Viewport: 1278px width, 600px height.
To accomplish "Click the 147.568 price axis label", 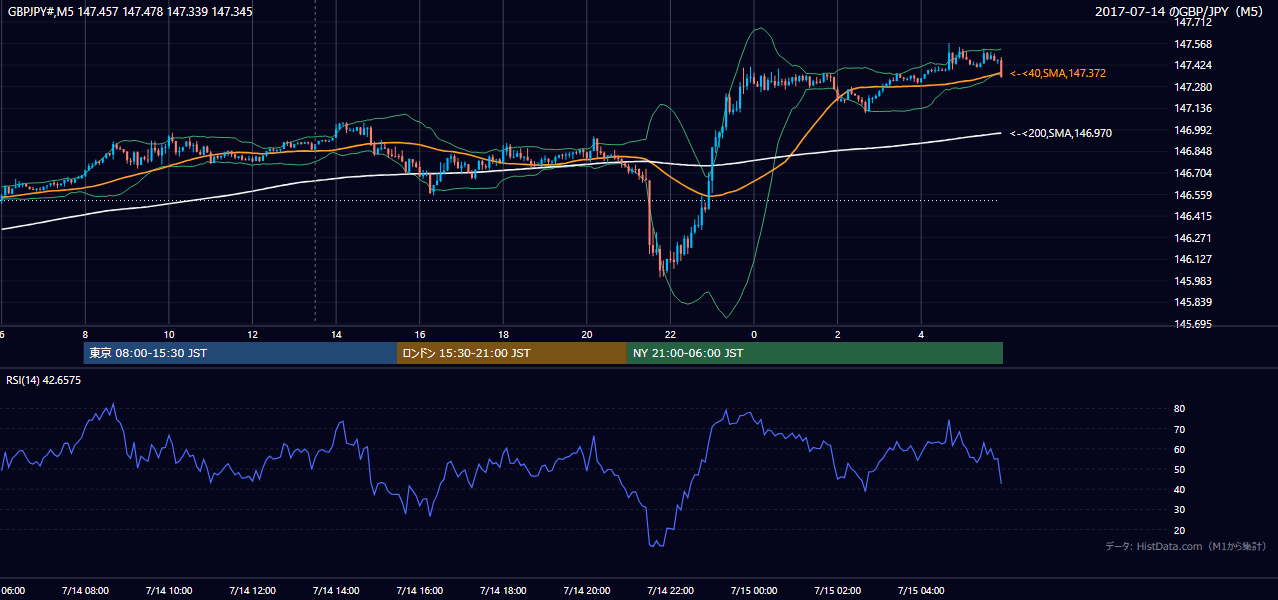I will tap(1192, 44).
